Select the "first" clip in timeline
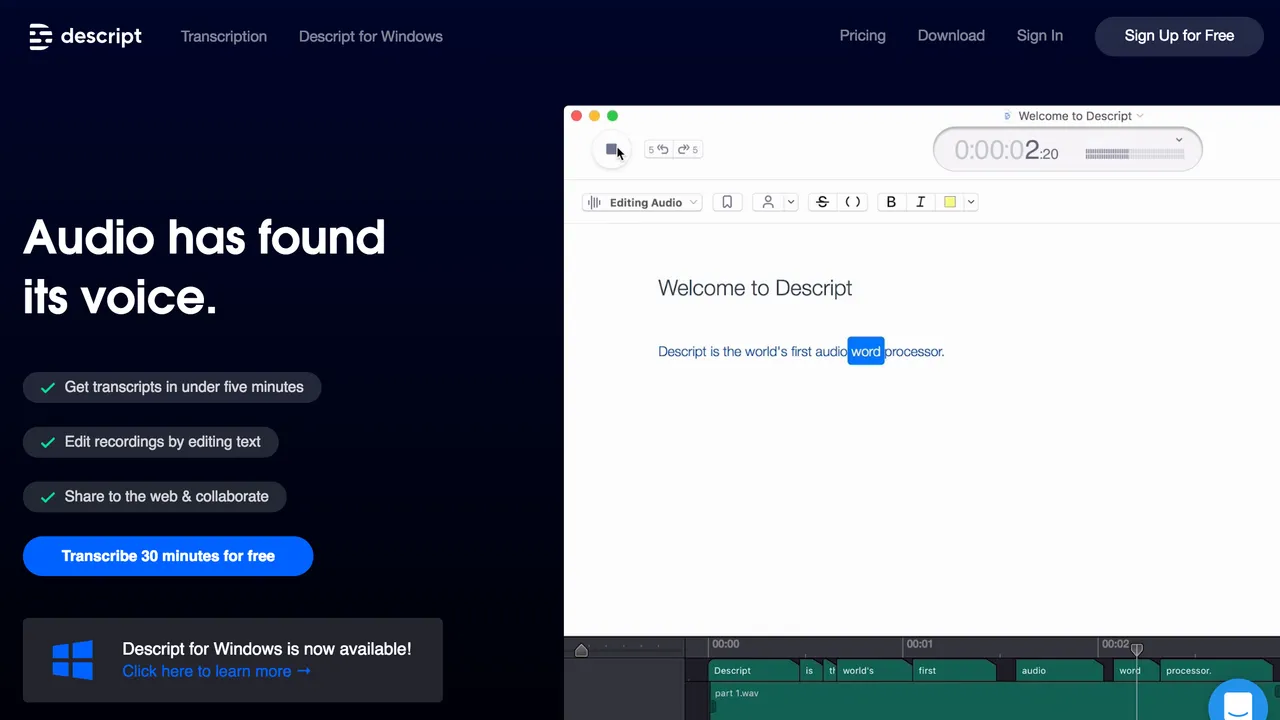 [955, 670]
